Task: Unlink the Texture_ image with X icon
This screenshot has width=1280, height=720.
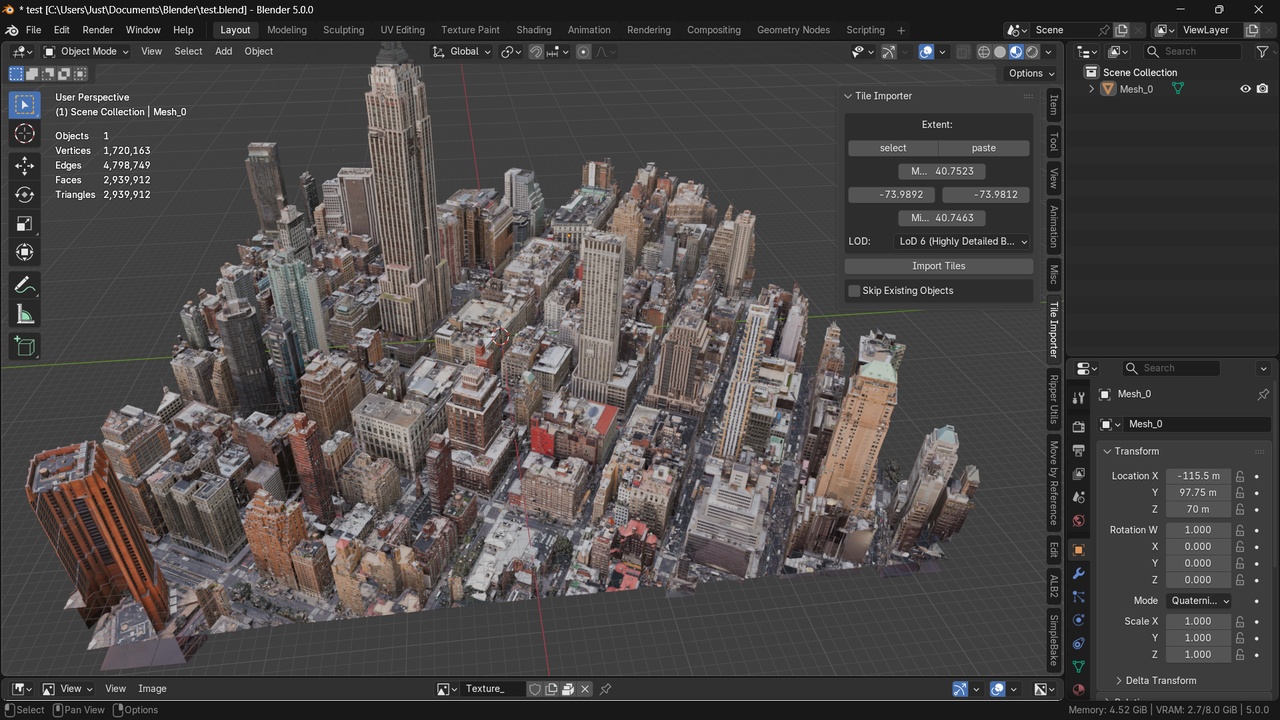Action: tap(585, 689)
